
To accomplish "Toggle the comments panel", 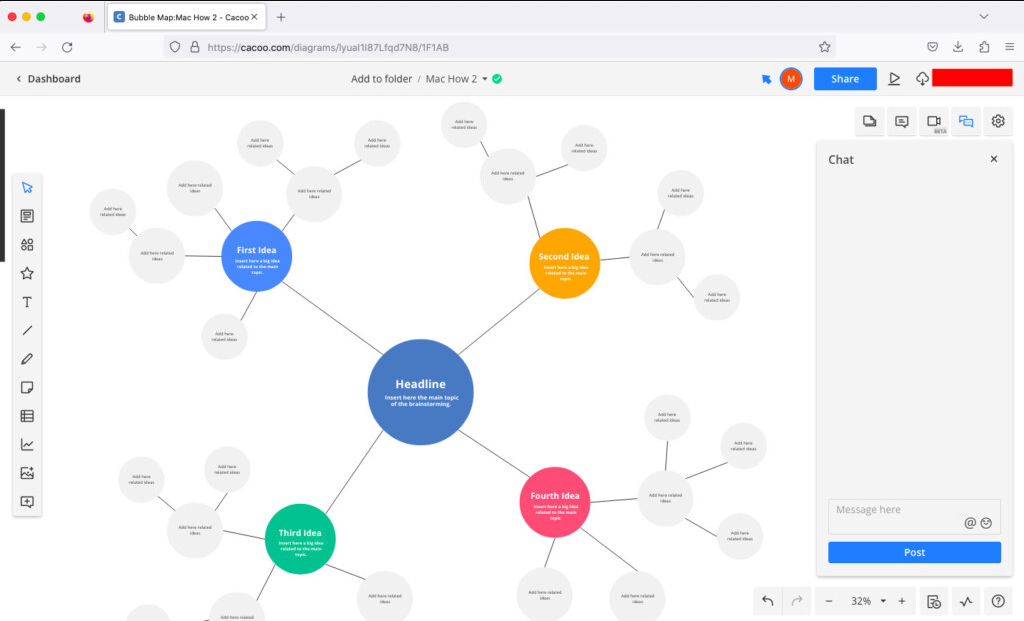I will 902,121.
